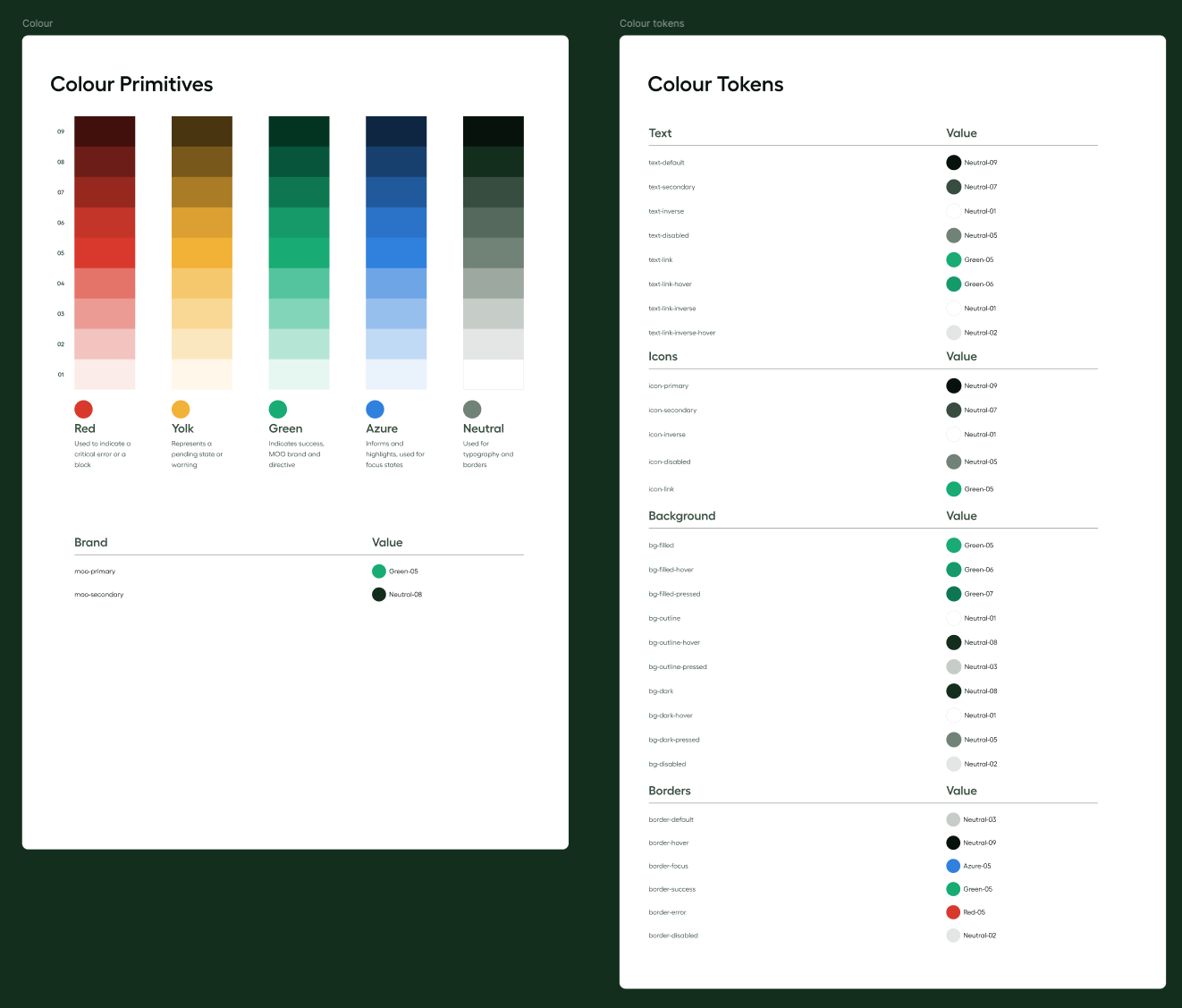1182x1008 pixels.
Task: Click the text-disabled value swatch
Action: [x=954, y=235]
